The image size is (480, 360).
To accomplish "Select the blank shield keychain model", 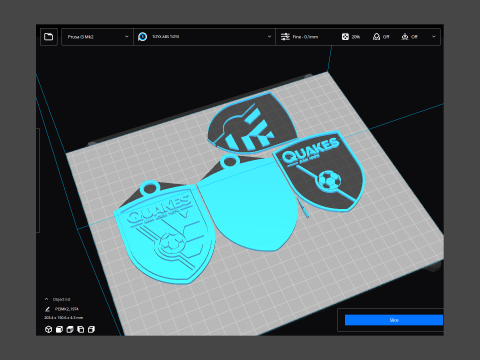I will pyautogui.click(x=250, y=207).
